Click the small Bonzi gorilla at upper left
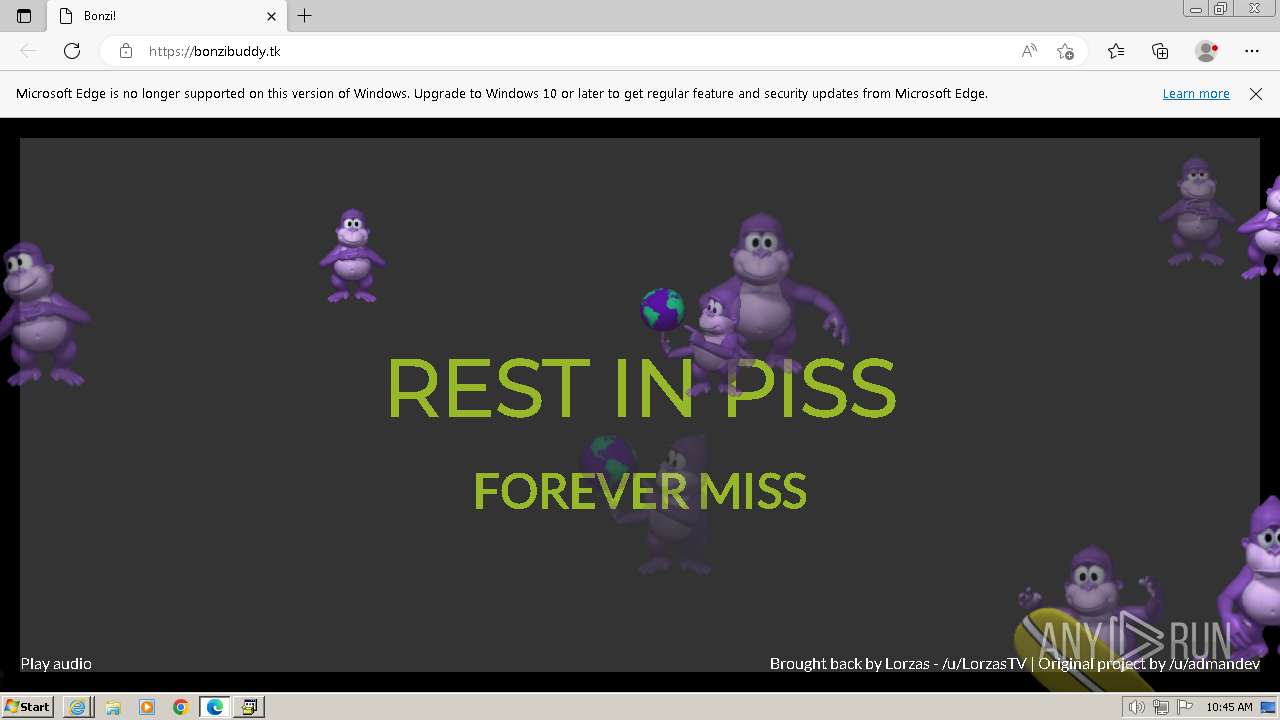1280x720 pixels. click(352, 255)
